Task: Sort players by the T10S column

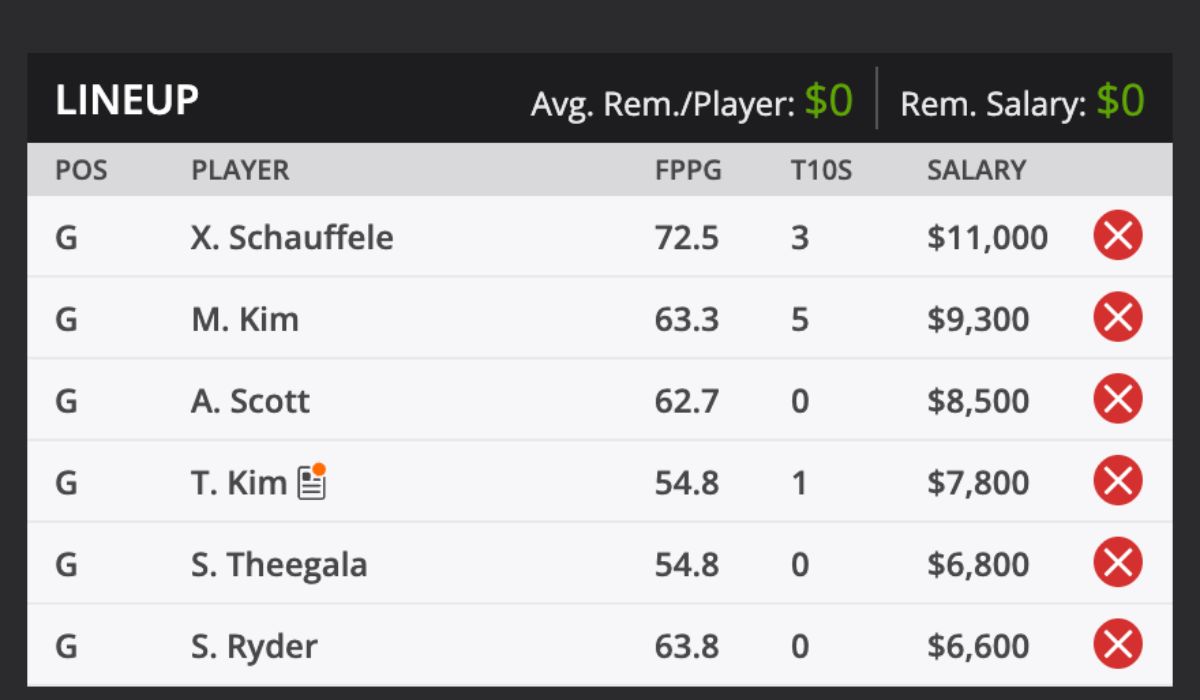Action: click(820, 170)
